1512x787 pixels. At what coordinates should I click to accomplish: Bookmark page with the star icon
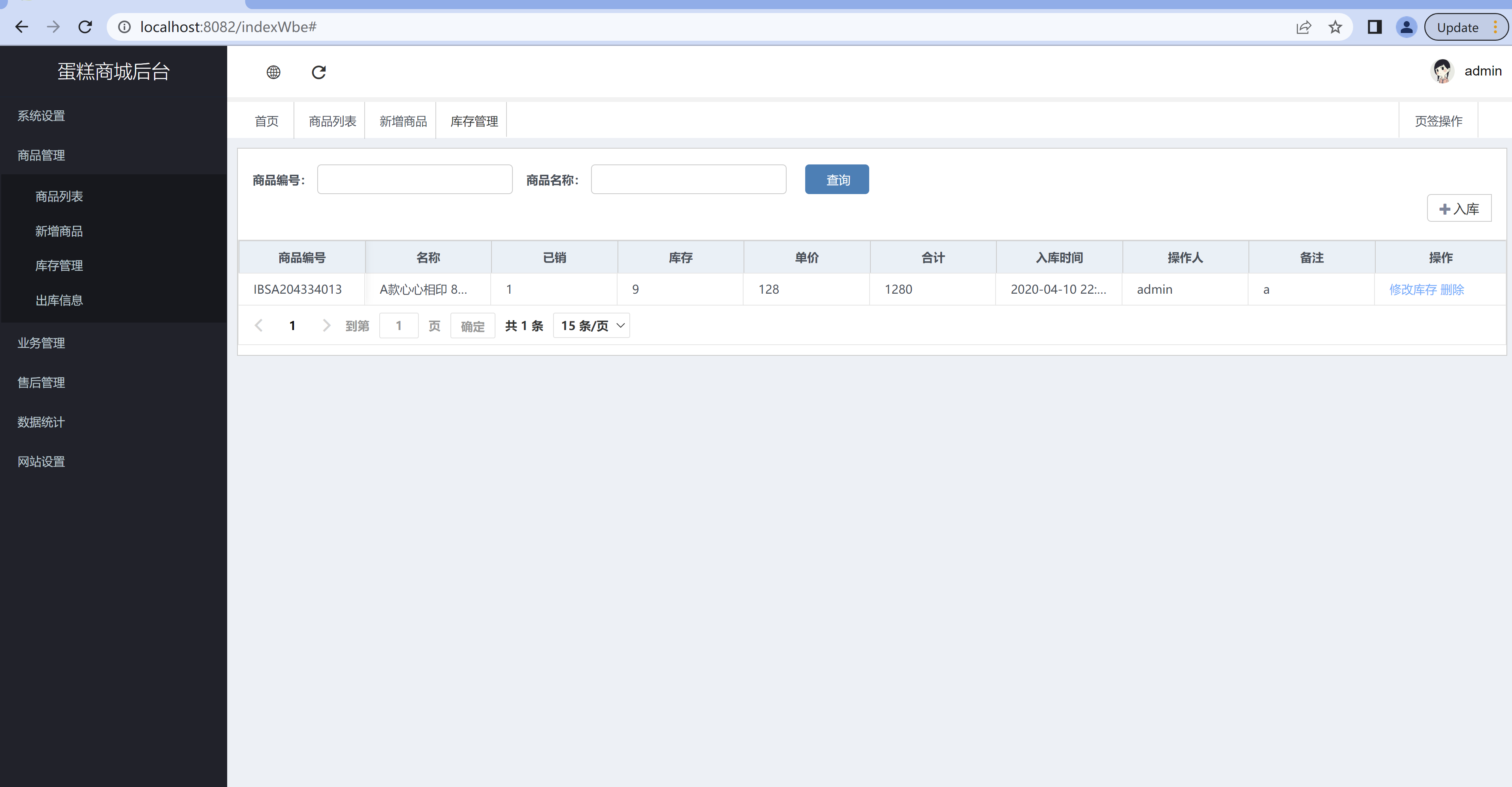click(1335, 27)
